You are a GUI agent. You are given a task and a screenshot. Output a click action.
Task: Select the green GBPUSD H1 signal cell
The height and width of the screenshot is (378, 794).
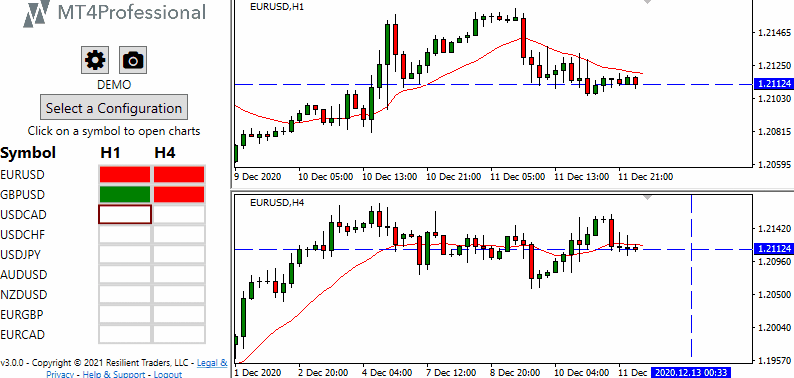125,195
